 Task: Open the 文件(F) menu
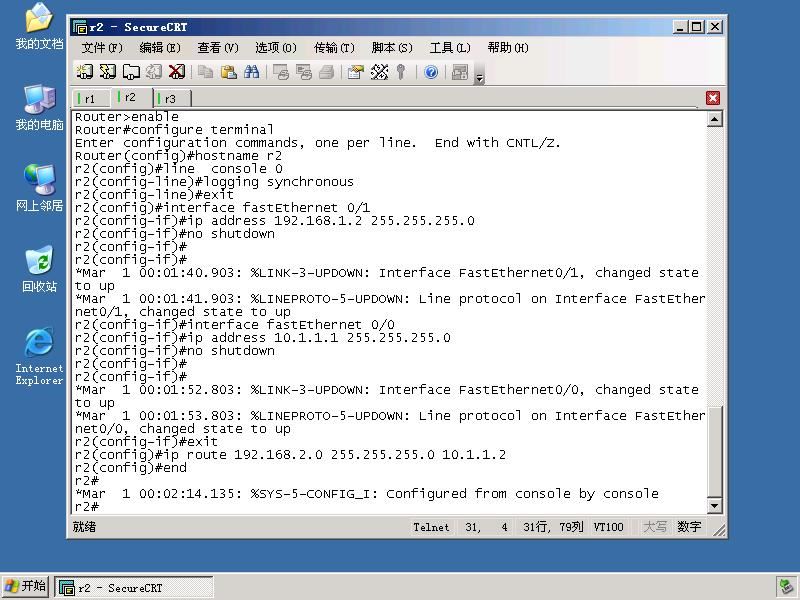click(102, 48)
